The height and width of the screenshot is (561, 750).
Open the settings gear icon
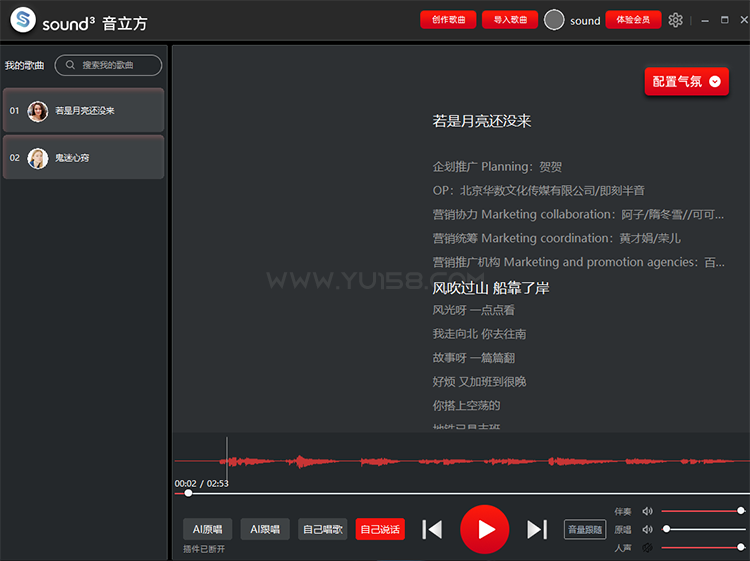675,20
